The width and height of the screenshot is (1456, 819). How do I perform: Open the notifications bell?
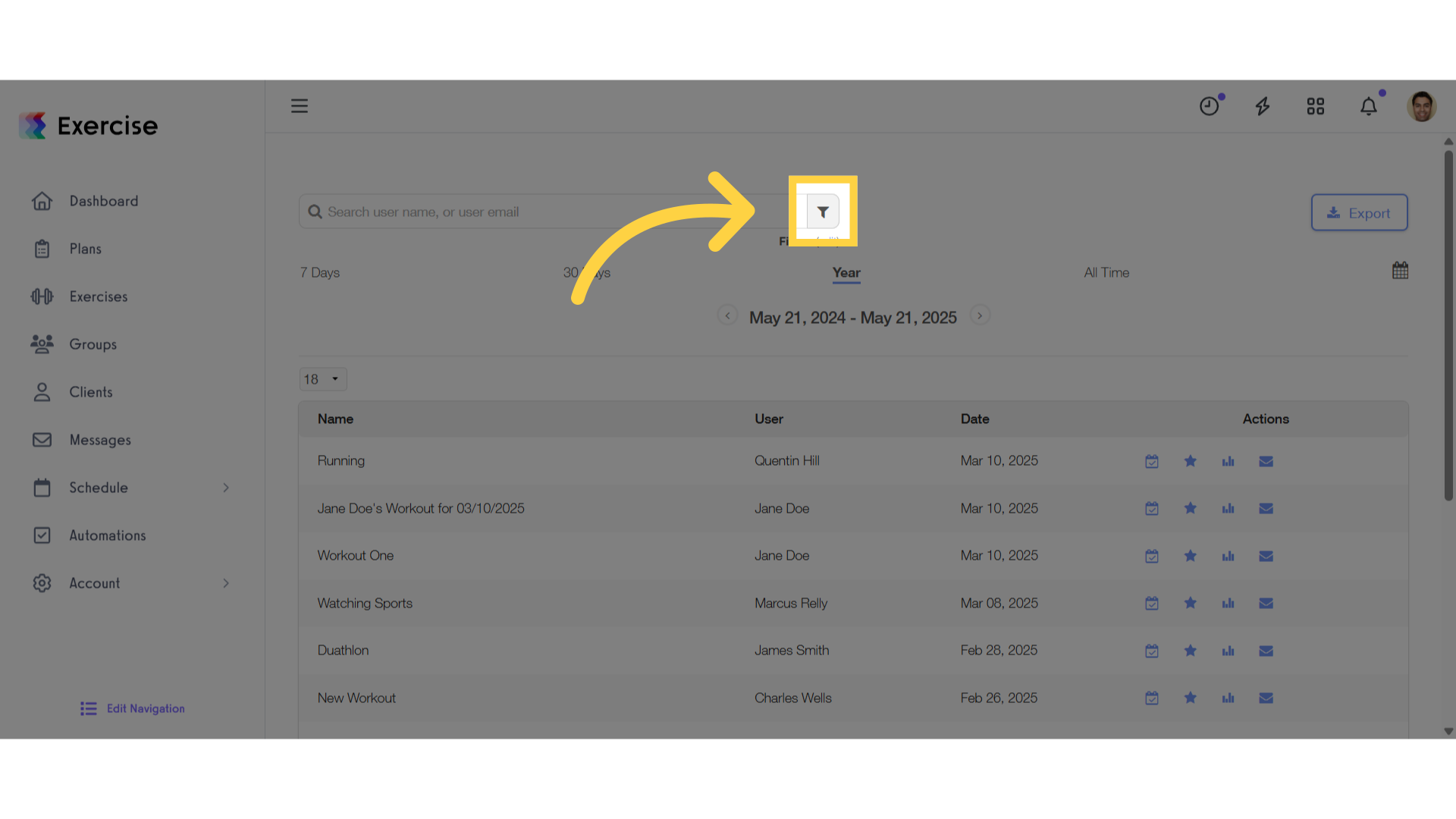pyautogui.click(x=1369, y=106)
